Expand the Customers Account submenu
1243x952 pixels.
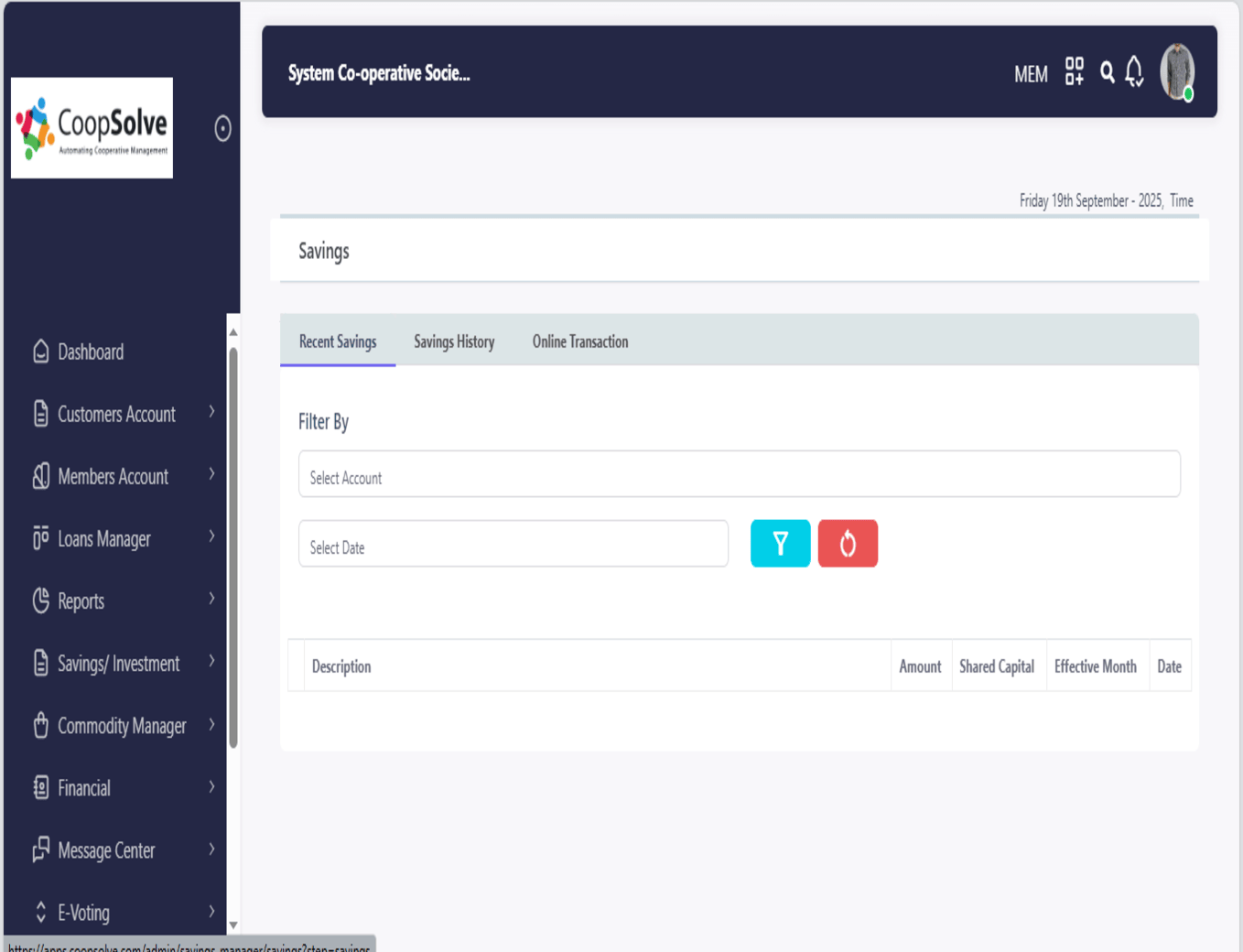pos(211,412)
